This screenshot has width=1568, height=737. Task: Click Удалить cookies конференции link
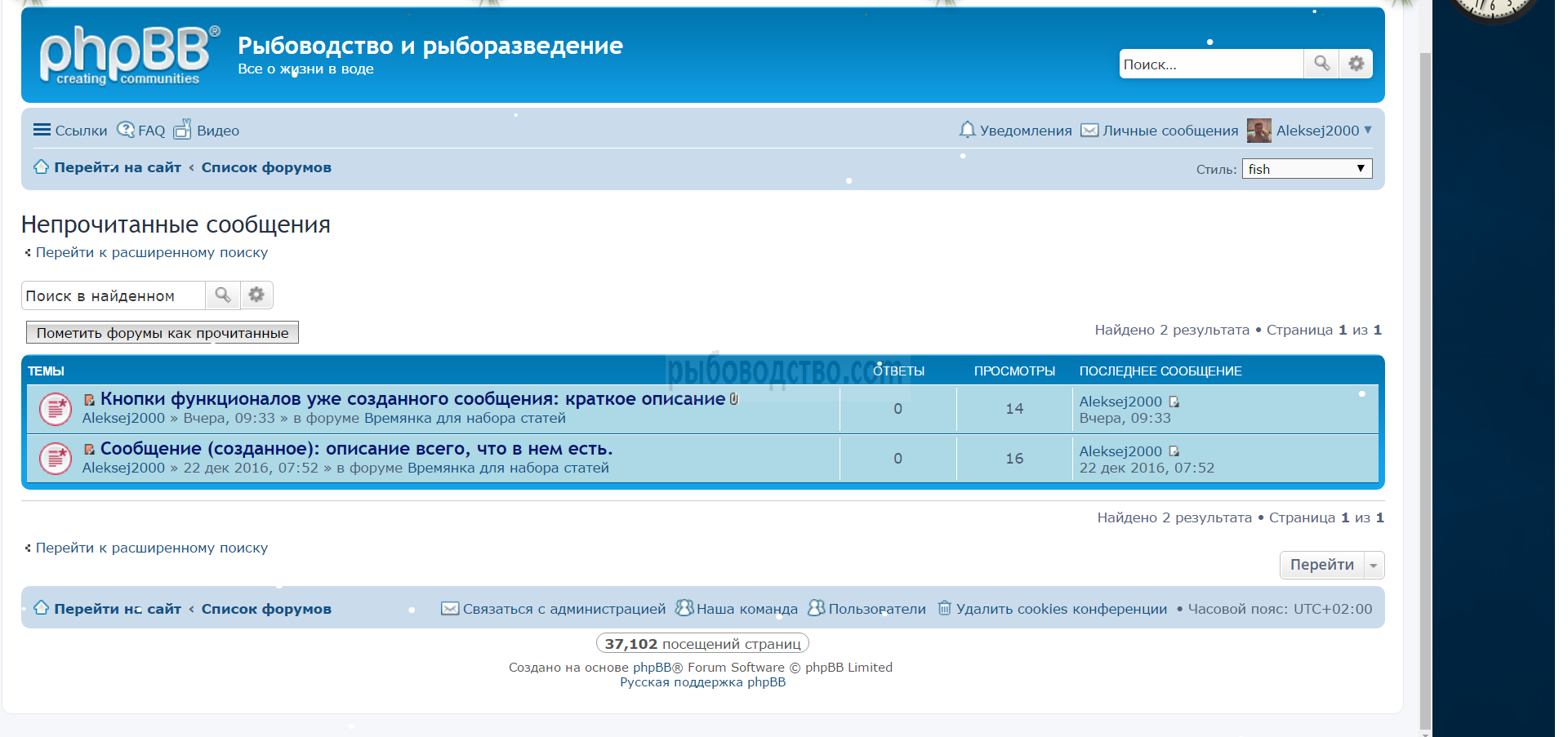click(x=1061, y=609)
